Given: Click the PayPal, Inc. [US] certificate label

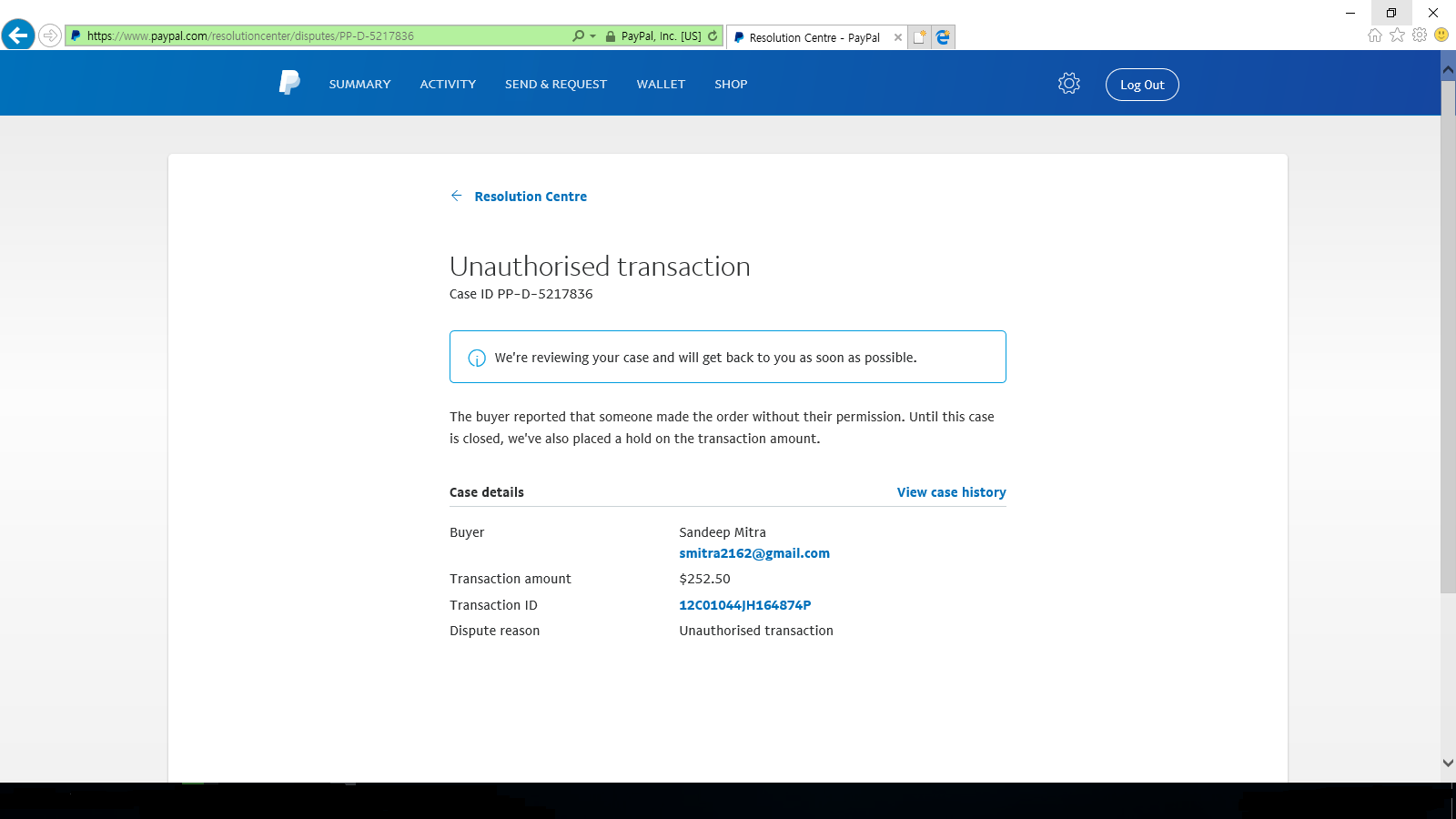Looking at the screenshot, I should click(x=662, y=36).
